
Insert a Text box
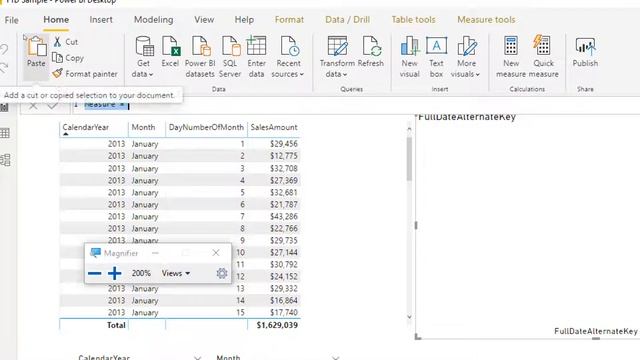click(436, 57)
